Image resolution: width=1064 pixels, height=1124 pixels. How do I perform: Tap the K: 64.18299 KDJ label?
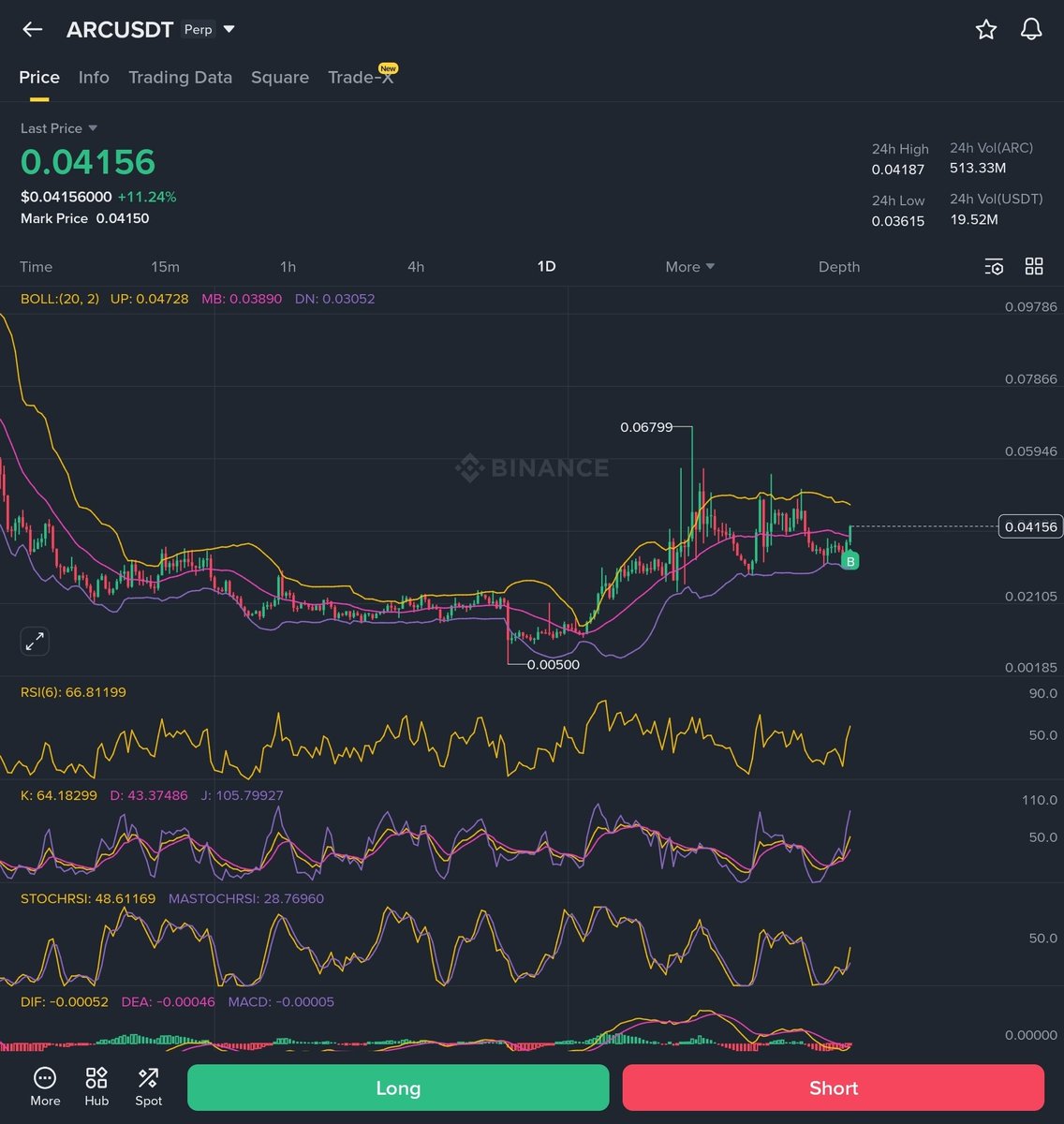tap(58, 795)
